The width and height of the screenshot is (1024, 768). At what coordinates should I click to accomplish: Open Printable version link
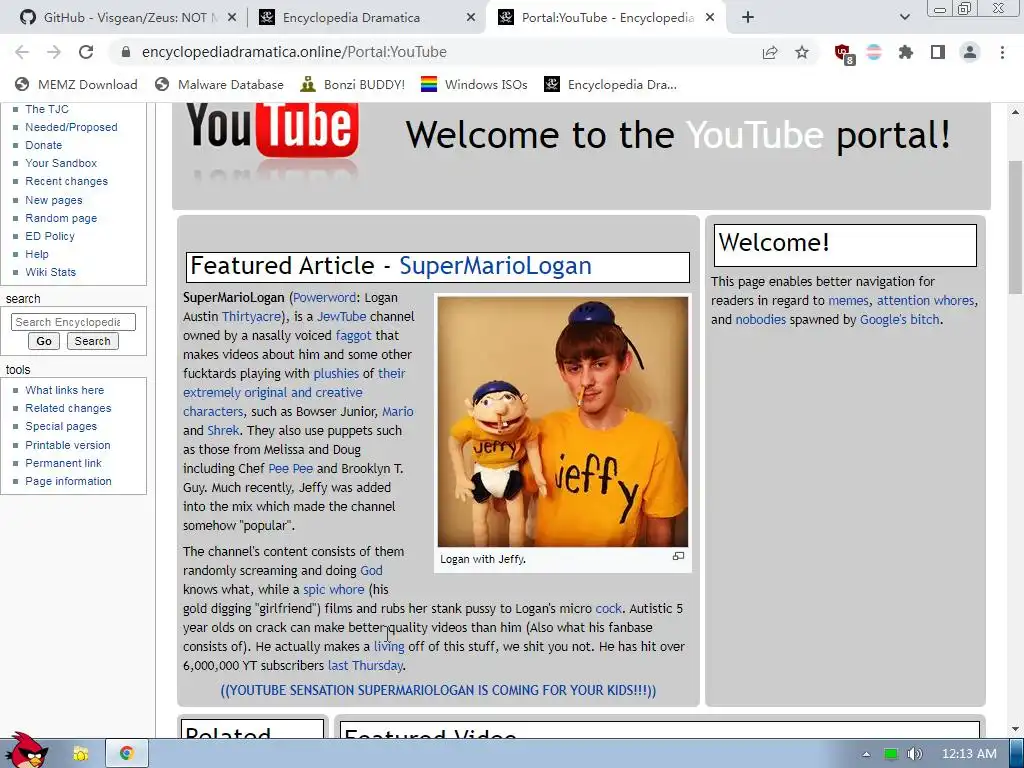pyautogui.click(x=67, y=445)
